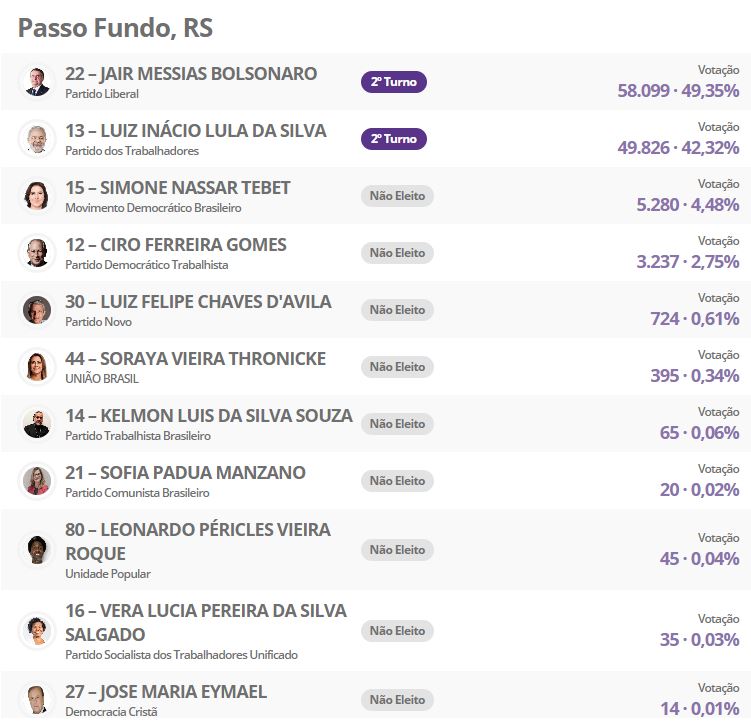Click Não Eleito badge for Simone Tebet
This screenshot has width=751, height=727.
pyautogui.click(x=397, y=196)
